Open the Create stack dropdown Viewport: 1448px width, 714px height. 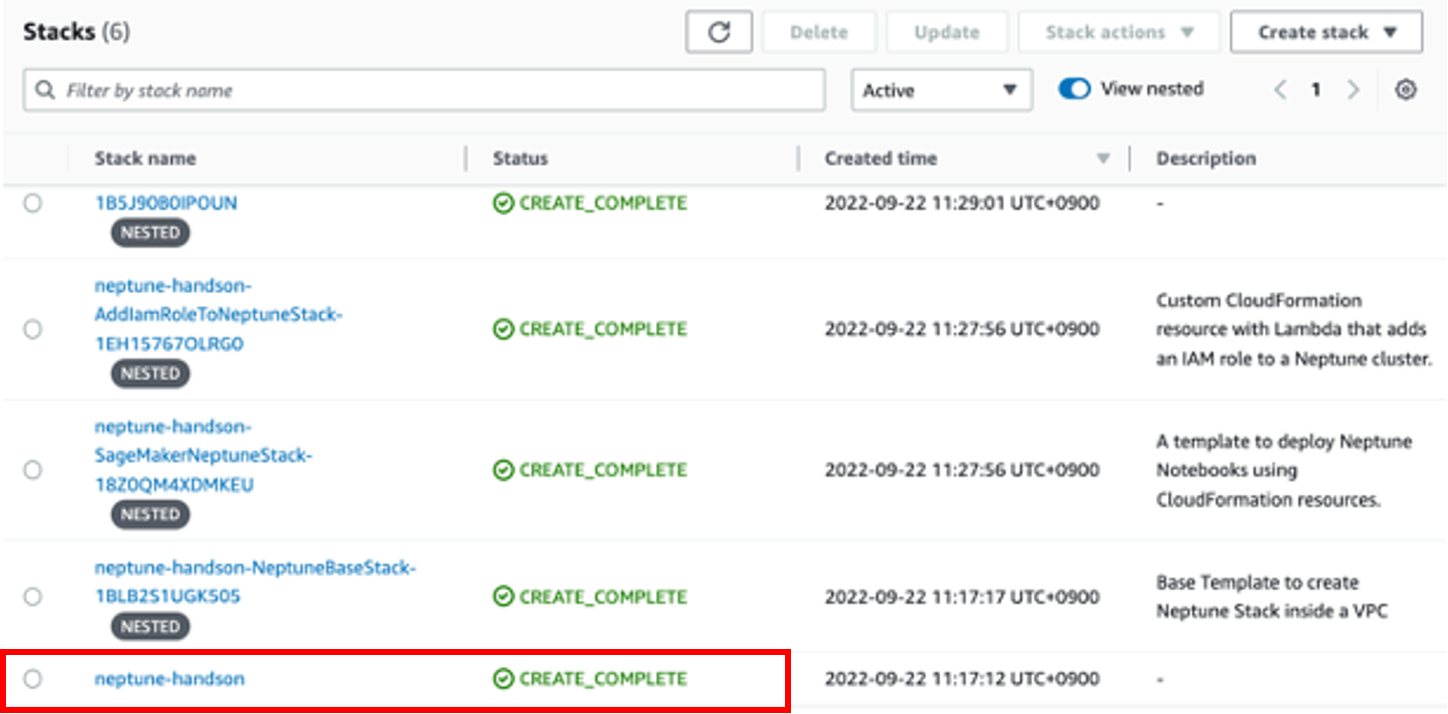tap(1326, 32)
